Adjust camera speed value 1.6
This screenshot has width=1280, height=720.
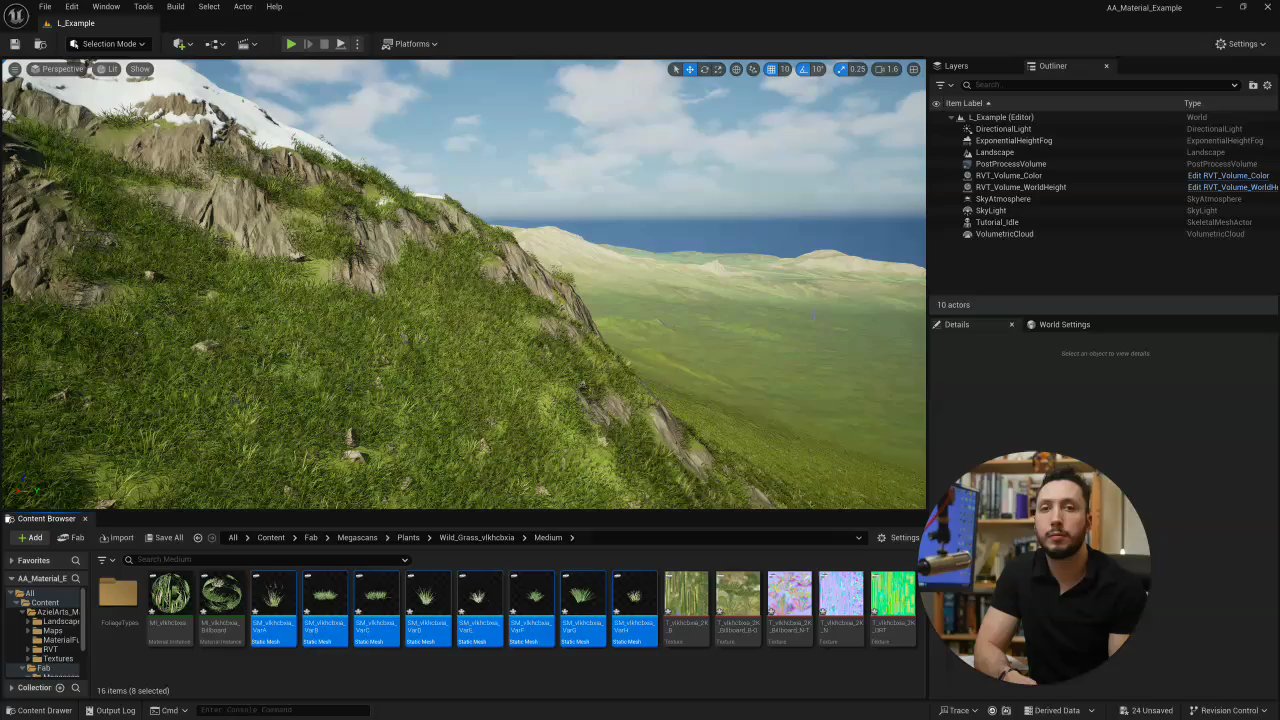886,69
